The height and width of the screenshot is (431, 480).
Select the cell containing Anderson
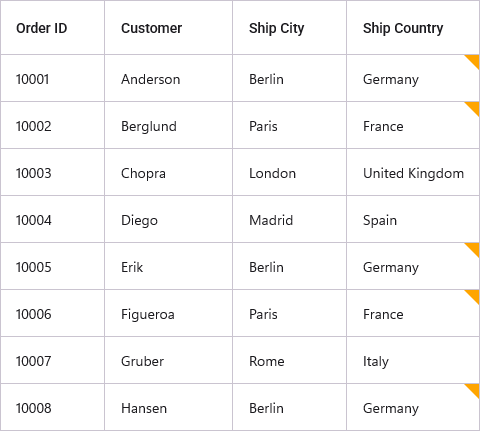168,78
